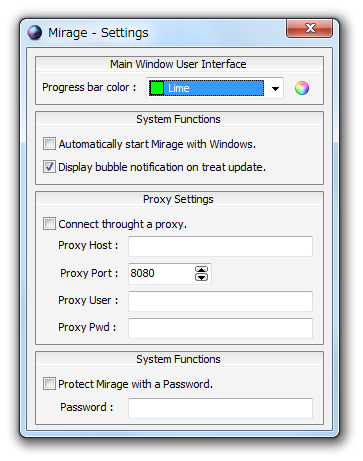Decrease Proxy Port with down arrow
363x461 pixels.
201,277
